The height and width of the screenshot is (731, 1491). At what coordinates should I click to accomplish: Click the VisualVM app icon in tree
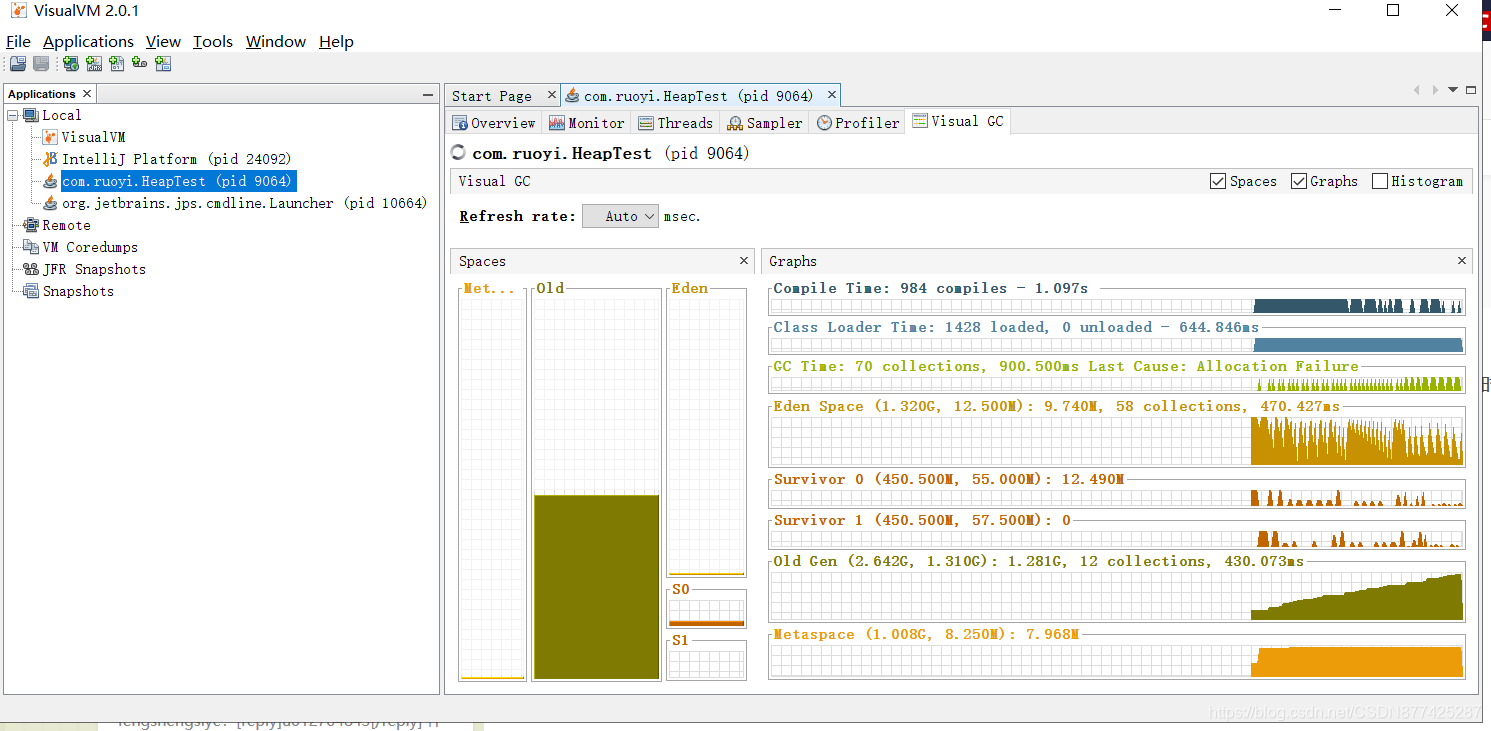(x=50, y=137)
